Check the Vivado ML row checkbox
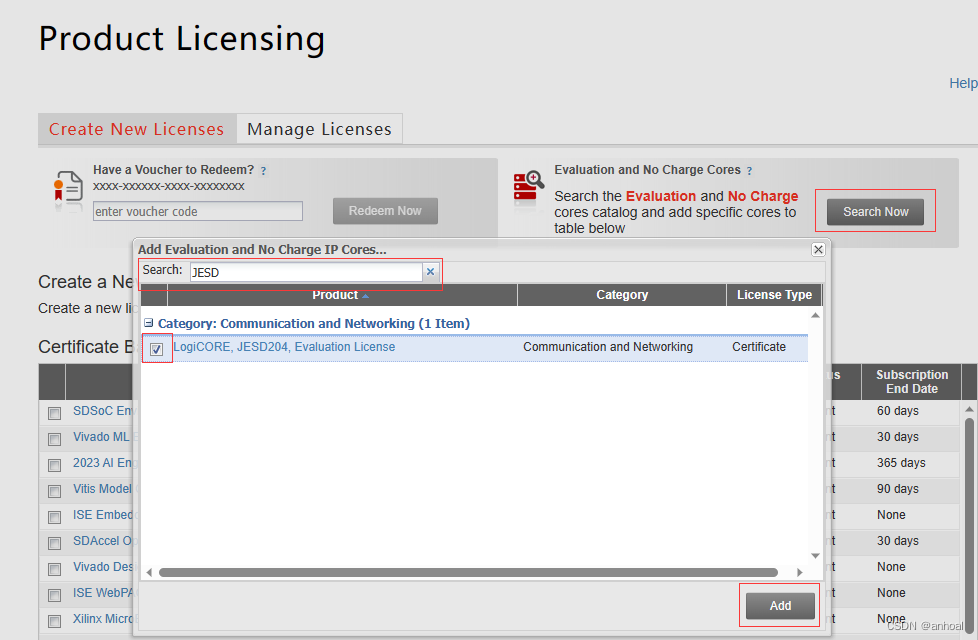 tap(54, 437)
